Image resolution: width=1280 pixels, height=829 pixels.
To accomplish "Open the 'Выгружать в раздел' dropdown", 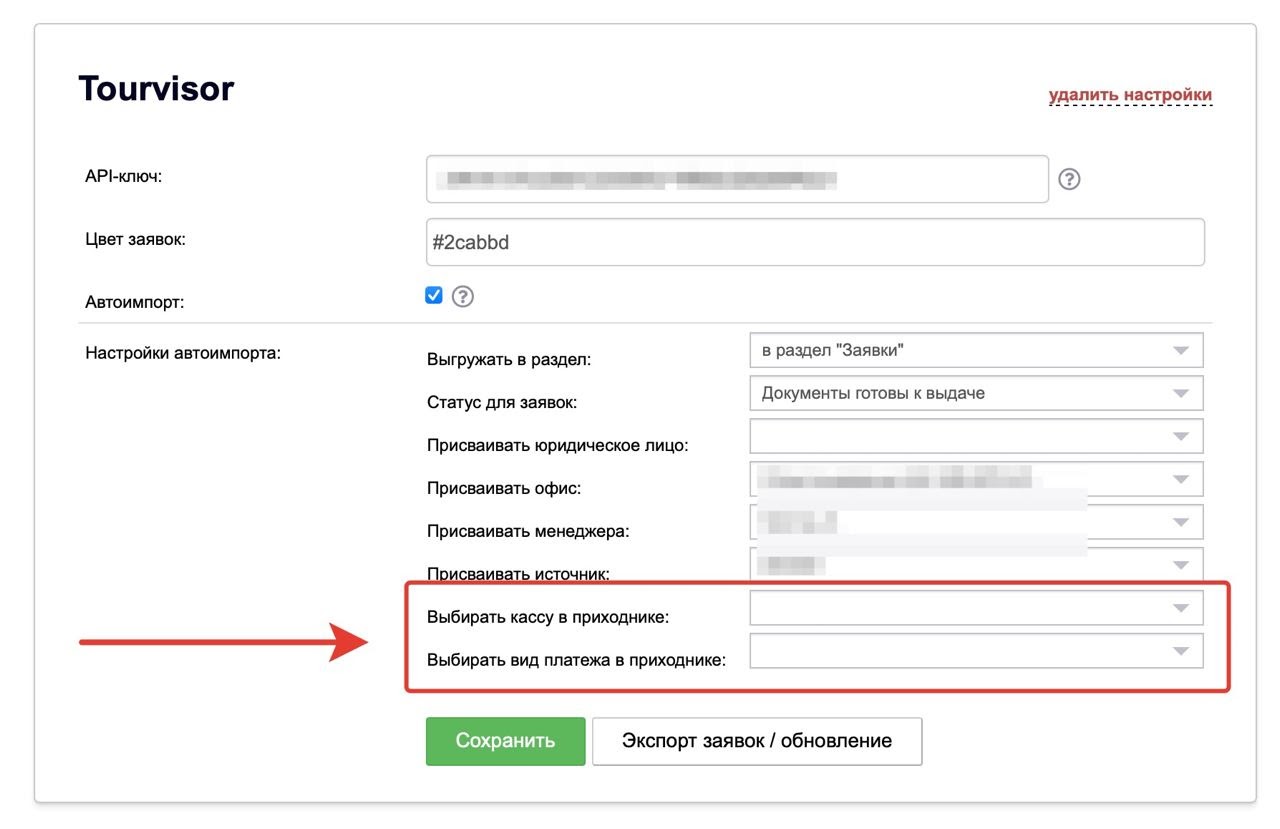I will (x=975, y=351).
